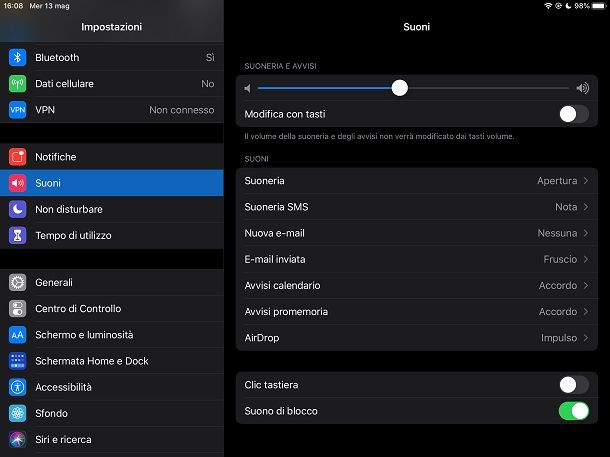This screenshot has height=457, width=610.
Task: Open AirDrop chevron next to Impulso
Action: point(585,338)
